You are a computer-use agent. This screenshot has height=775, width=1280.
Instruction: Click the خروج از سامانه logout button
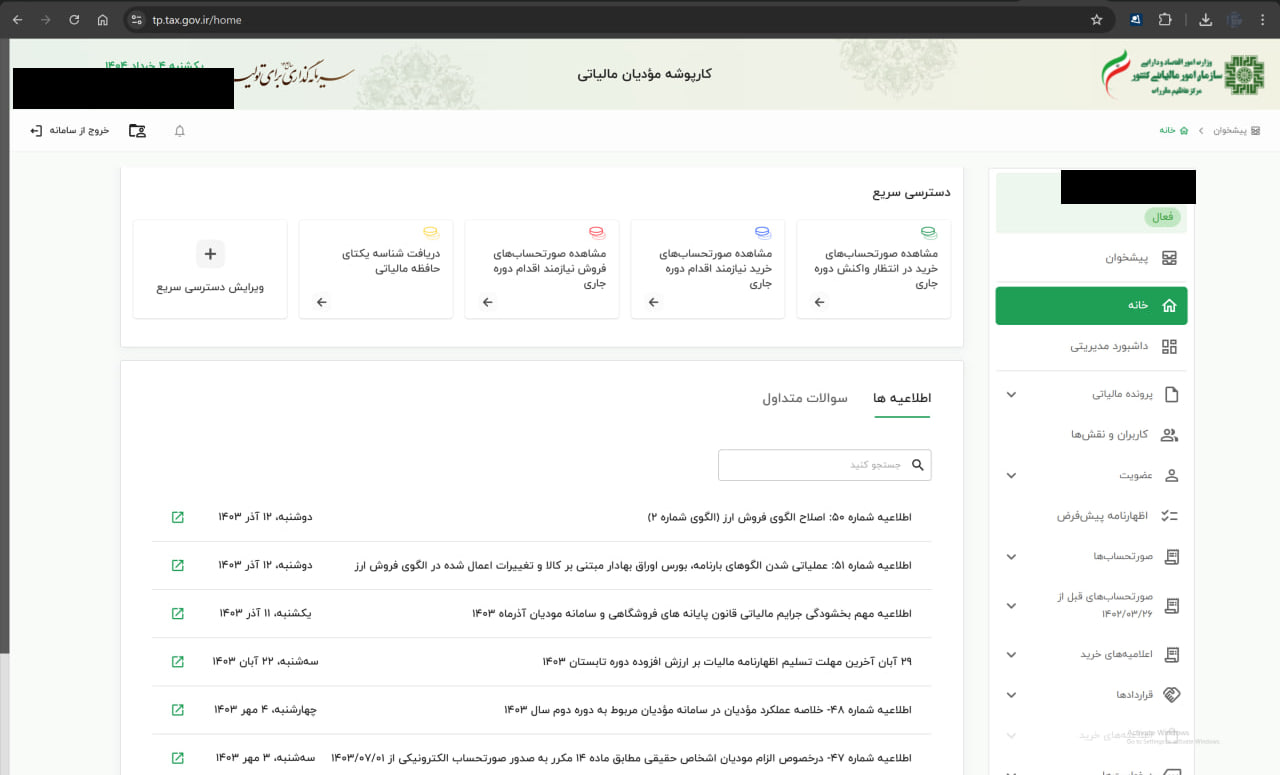point(69,131)
